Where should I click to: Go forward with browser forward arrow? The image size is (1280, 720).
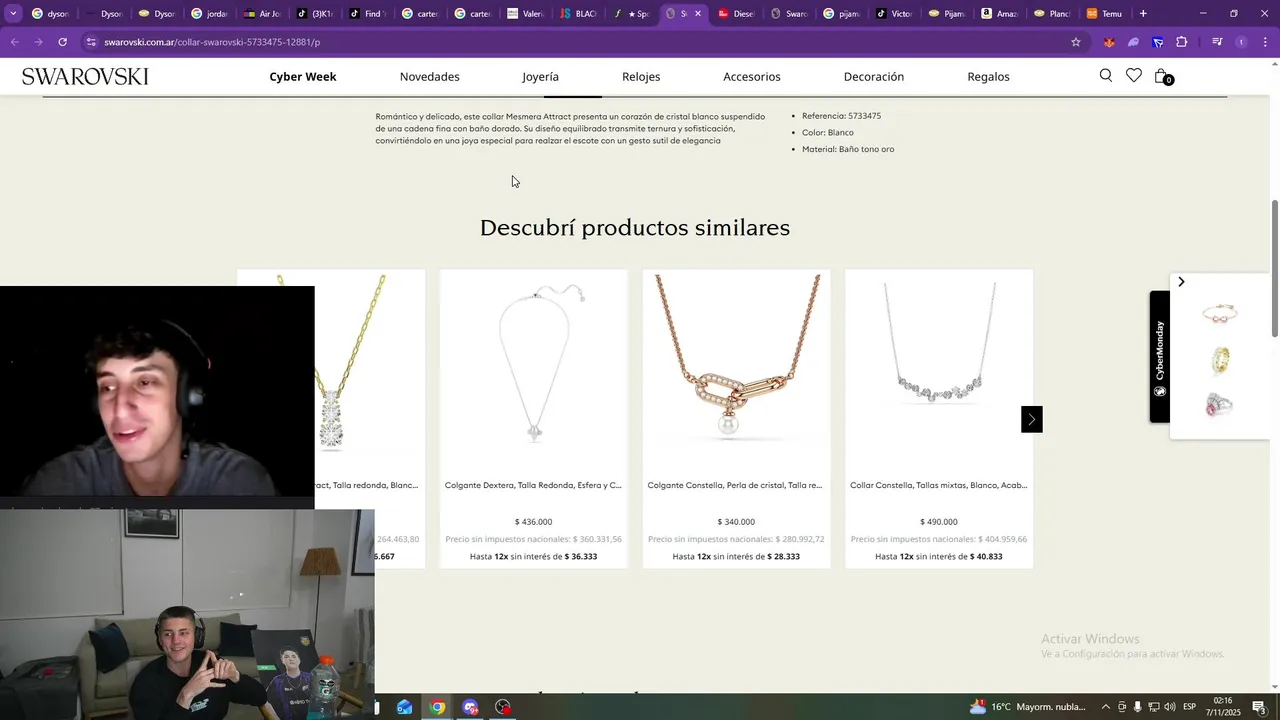click(38, 42)
